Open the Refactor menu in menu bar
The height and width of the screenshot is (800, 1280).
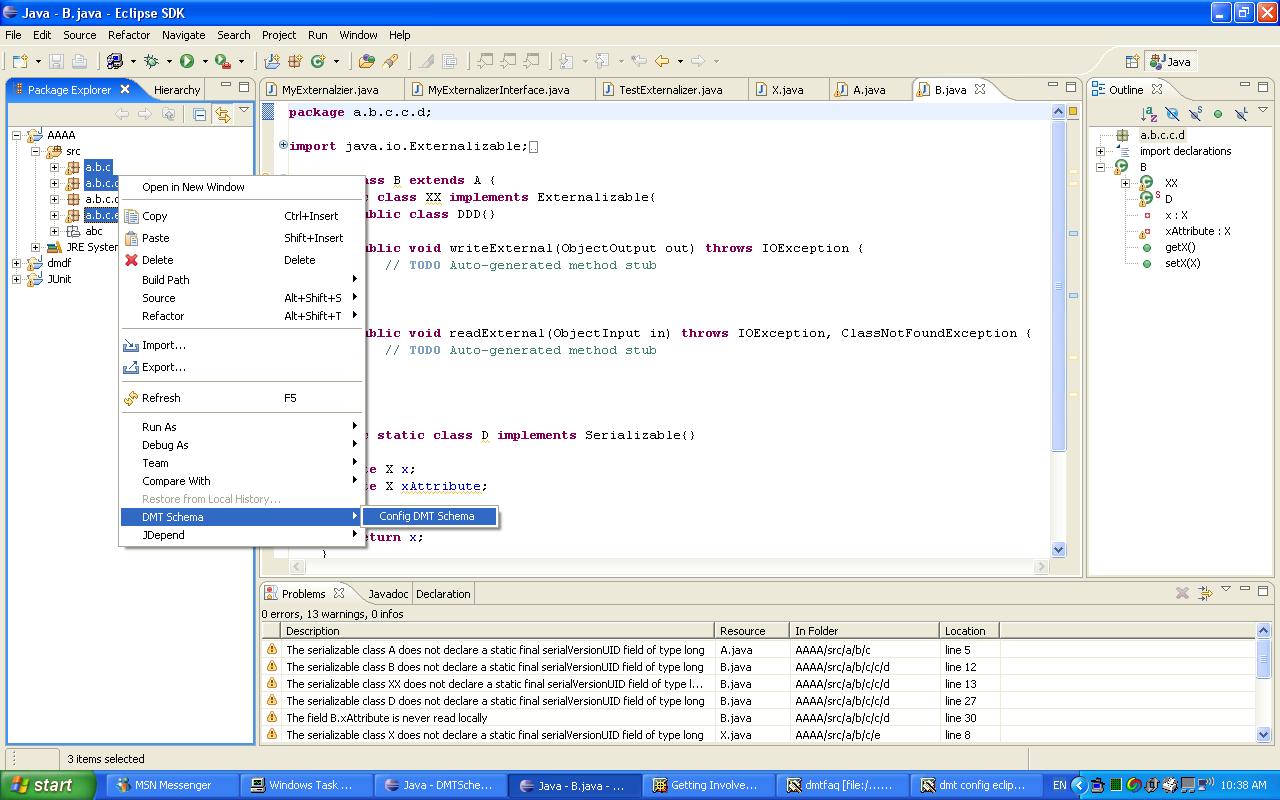coord(129,35)
